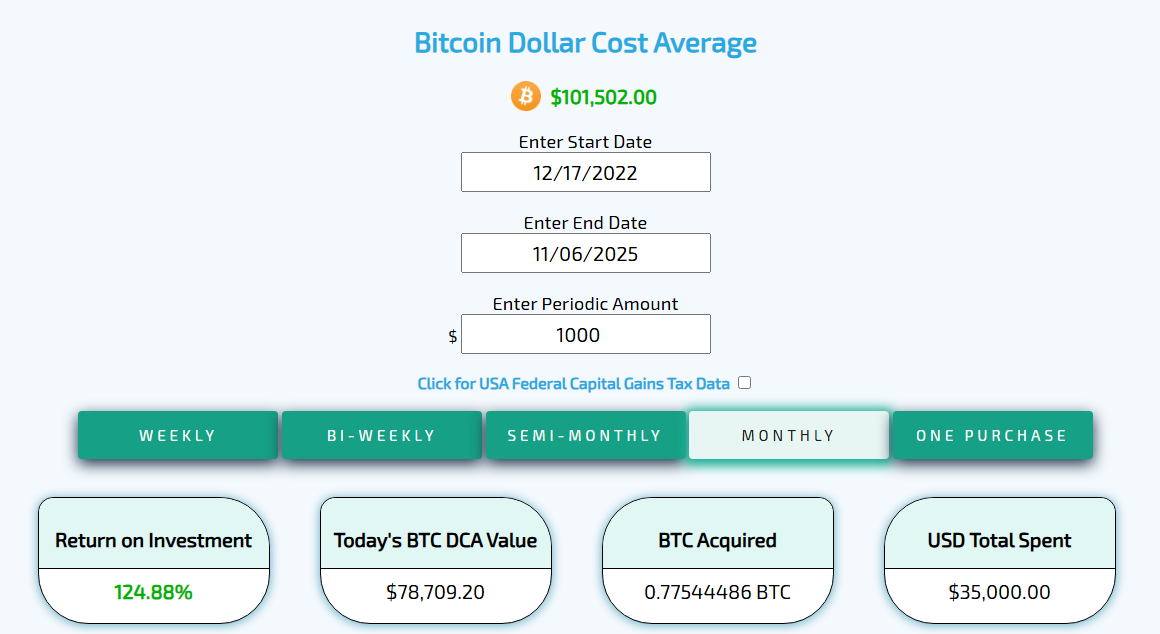
Task: Click the current Bitcoin price $101,502.00
Action: [603, 98]
